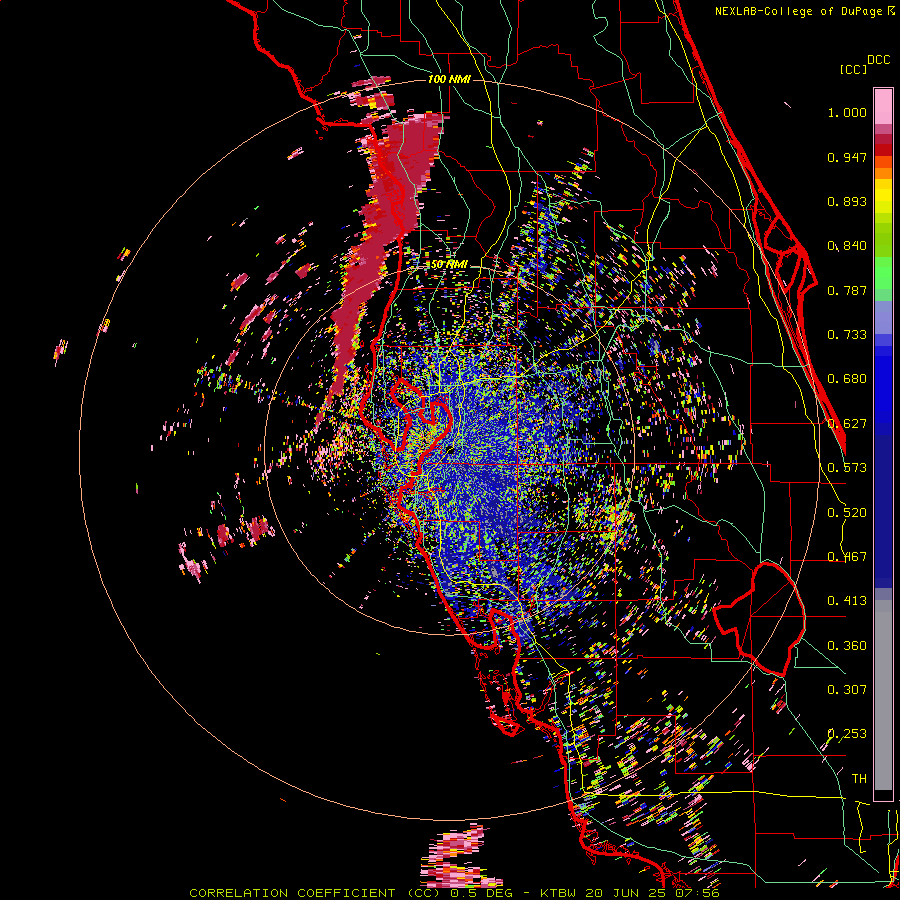Select the 1.000 scale value
The image size is (900, 900).
click(x=847, y=112)
